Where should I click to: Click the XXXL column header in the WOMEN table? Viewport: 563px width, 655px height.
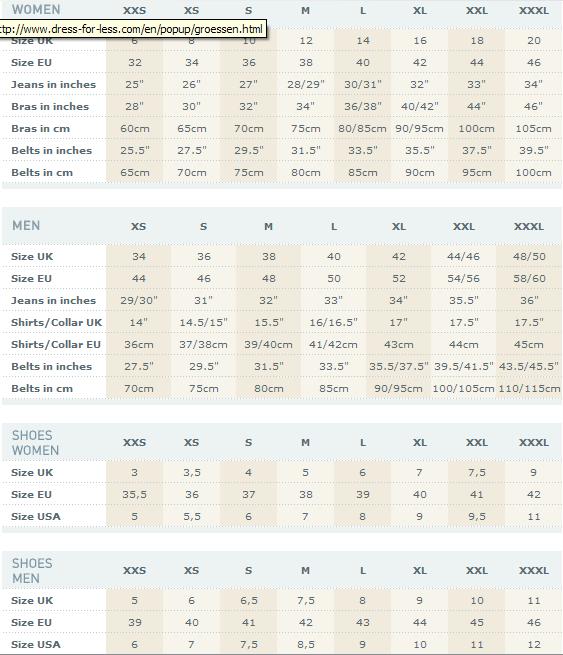tap(534, 10)
